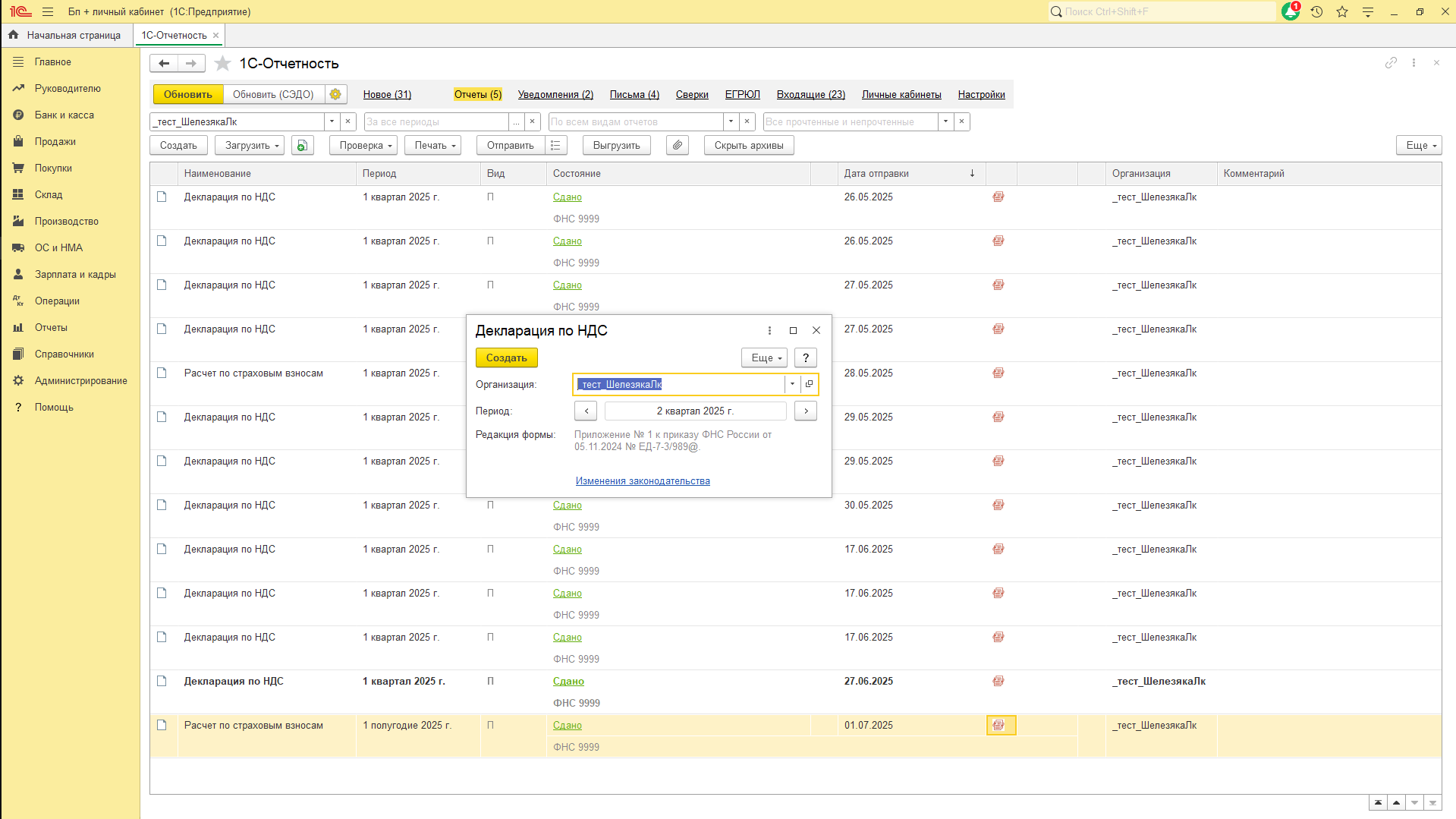Switch to the Начальная страница tab
This screenshot has height=819, width=1456.
66,35
